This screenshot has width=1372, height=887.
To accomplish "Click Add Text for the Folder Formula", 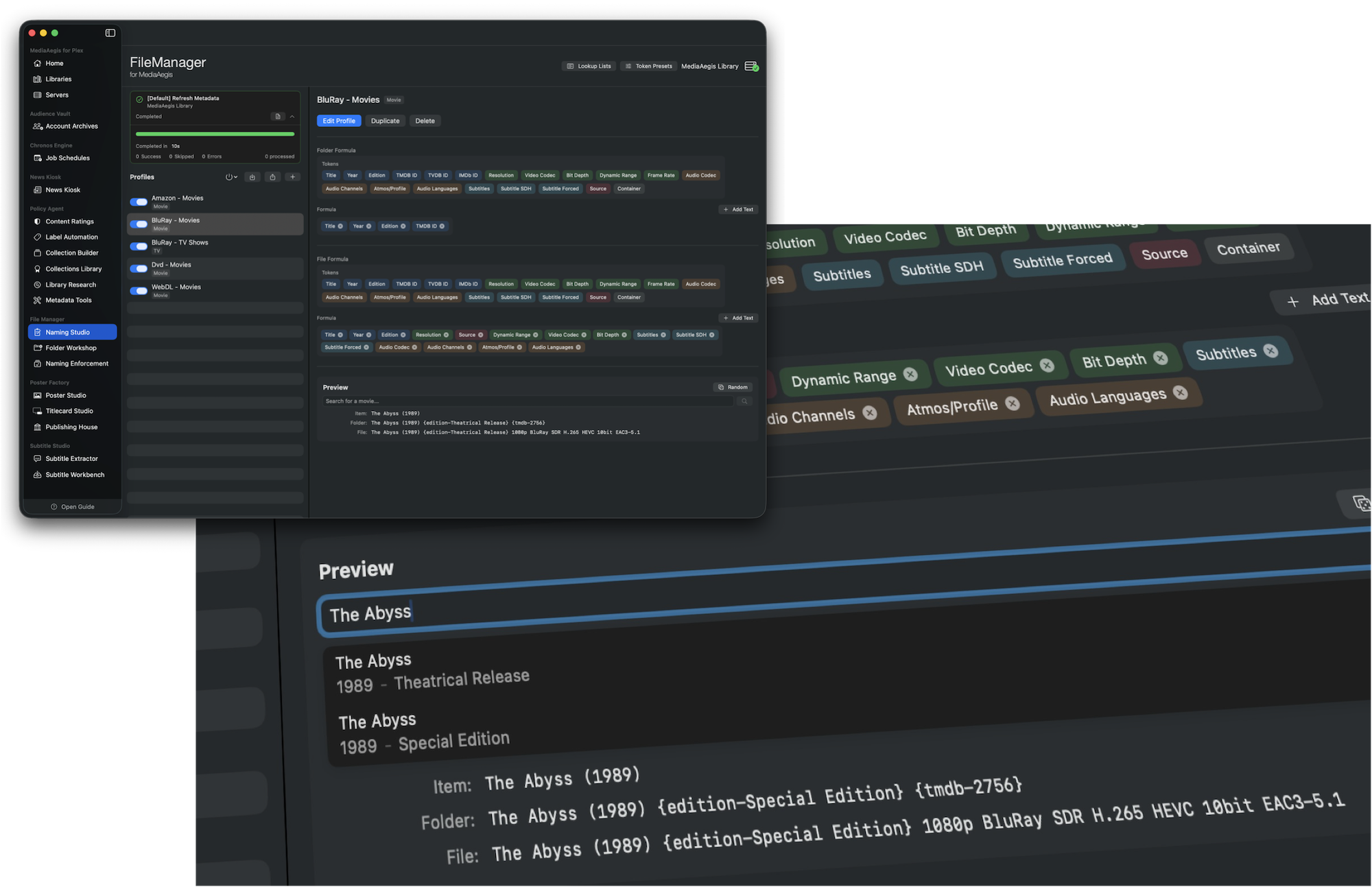I will click(738, 210).
